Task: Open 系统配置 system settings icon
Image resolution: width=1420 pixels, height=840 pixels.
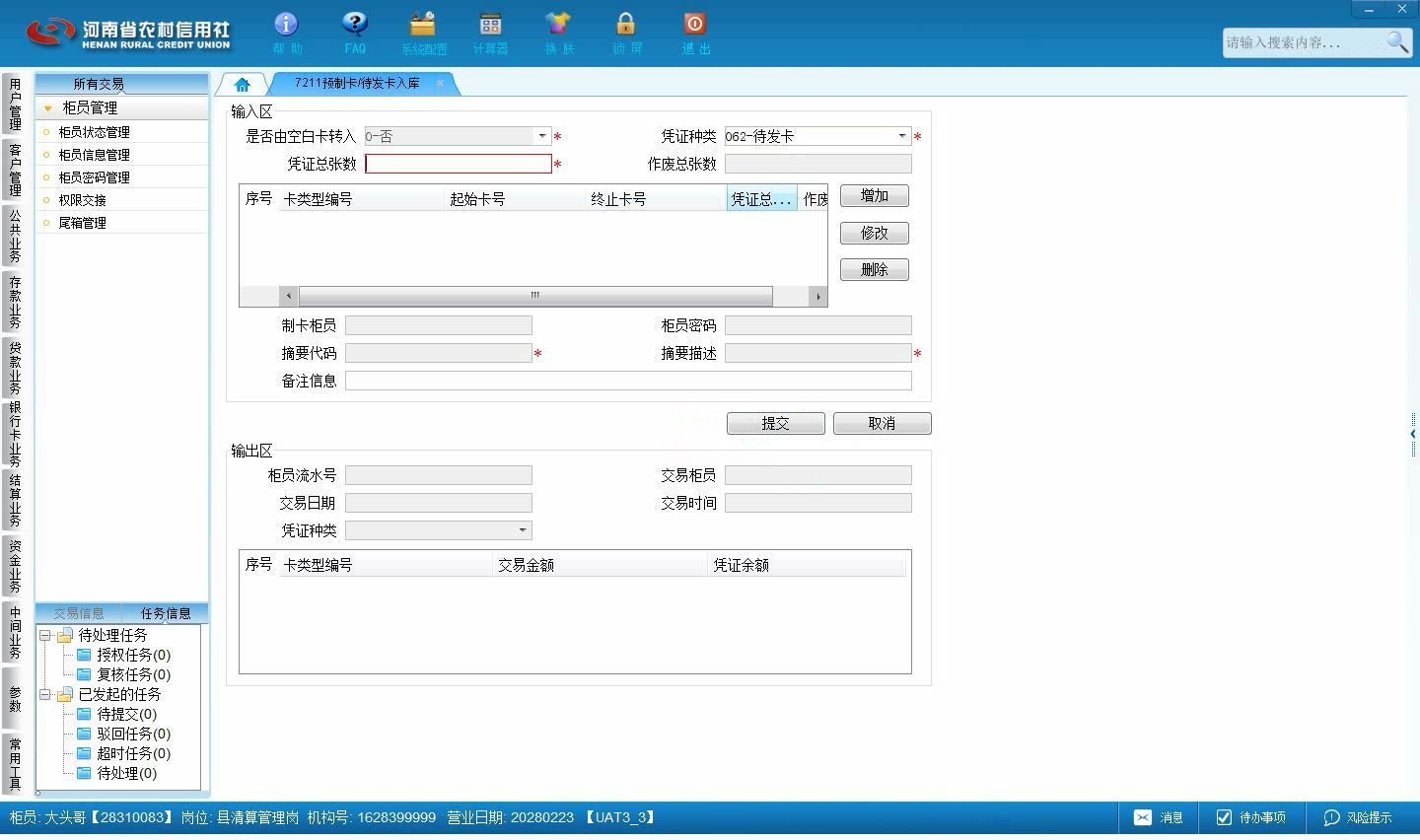Action: pyautogui.click(x=423, y=24)
